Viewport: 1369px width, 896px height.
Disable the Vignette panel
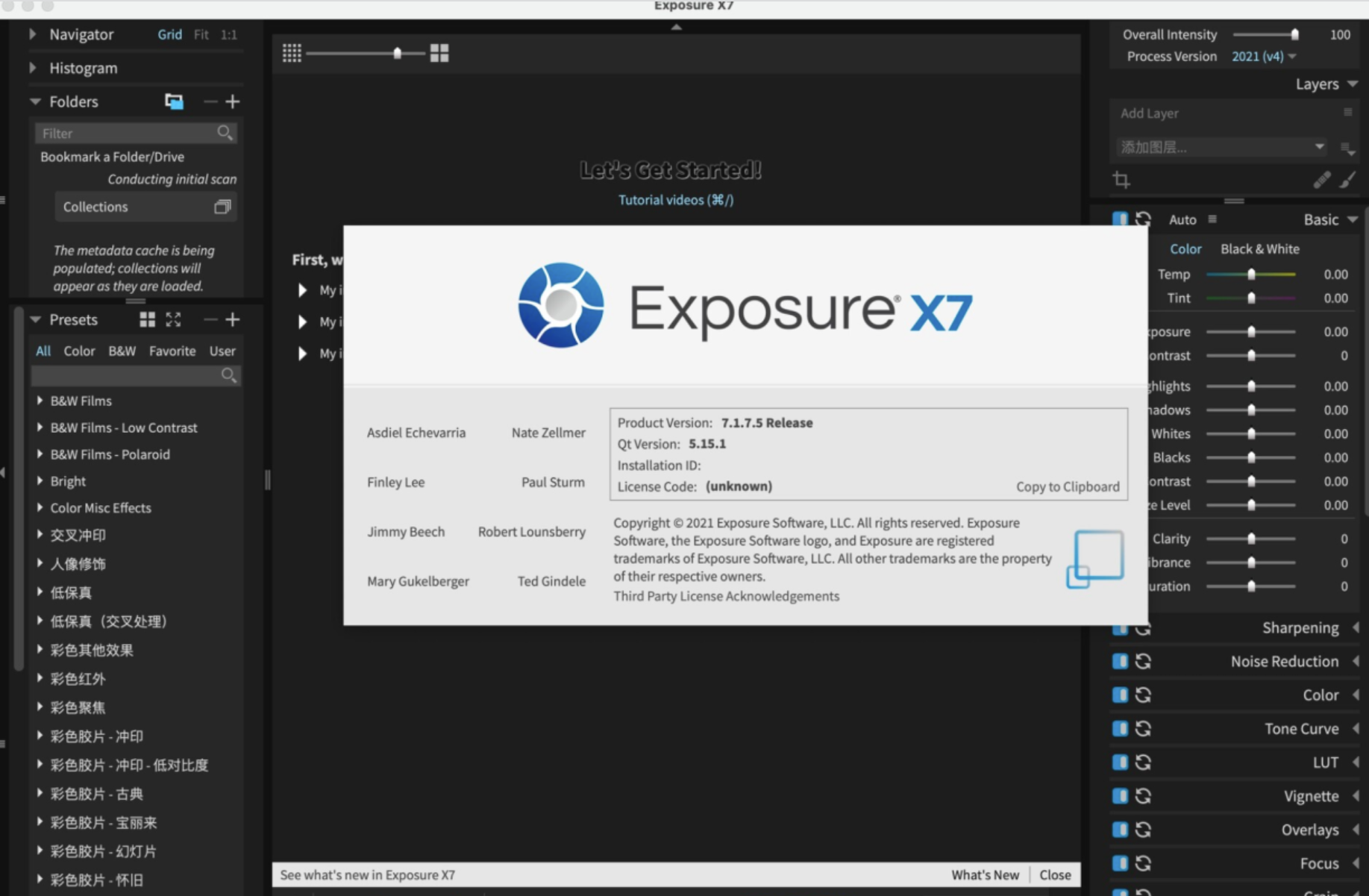(x=1120, y=796)
